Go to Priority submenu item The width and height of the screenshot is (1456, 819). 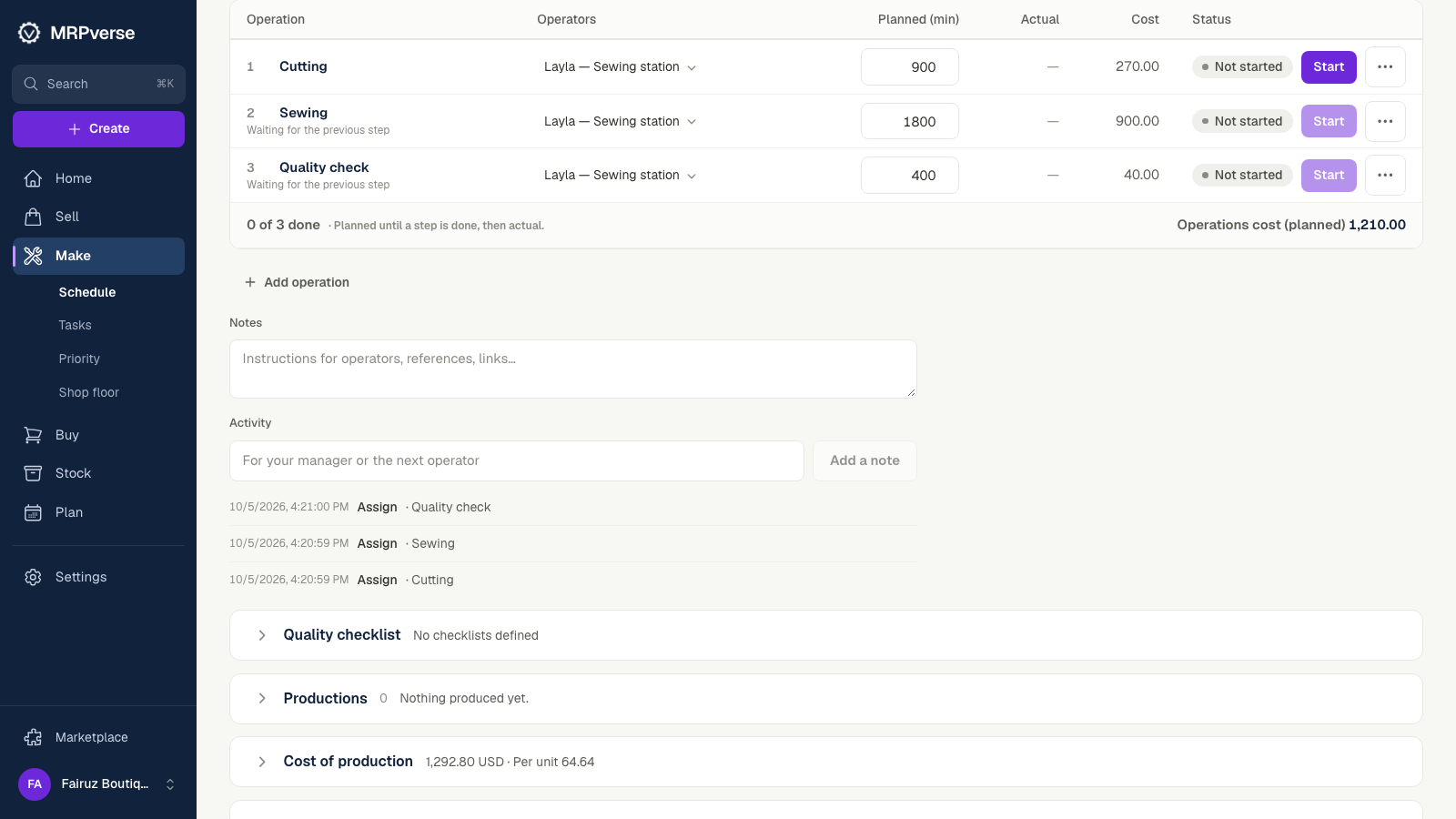pos(79,359)
